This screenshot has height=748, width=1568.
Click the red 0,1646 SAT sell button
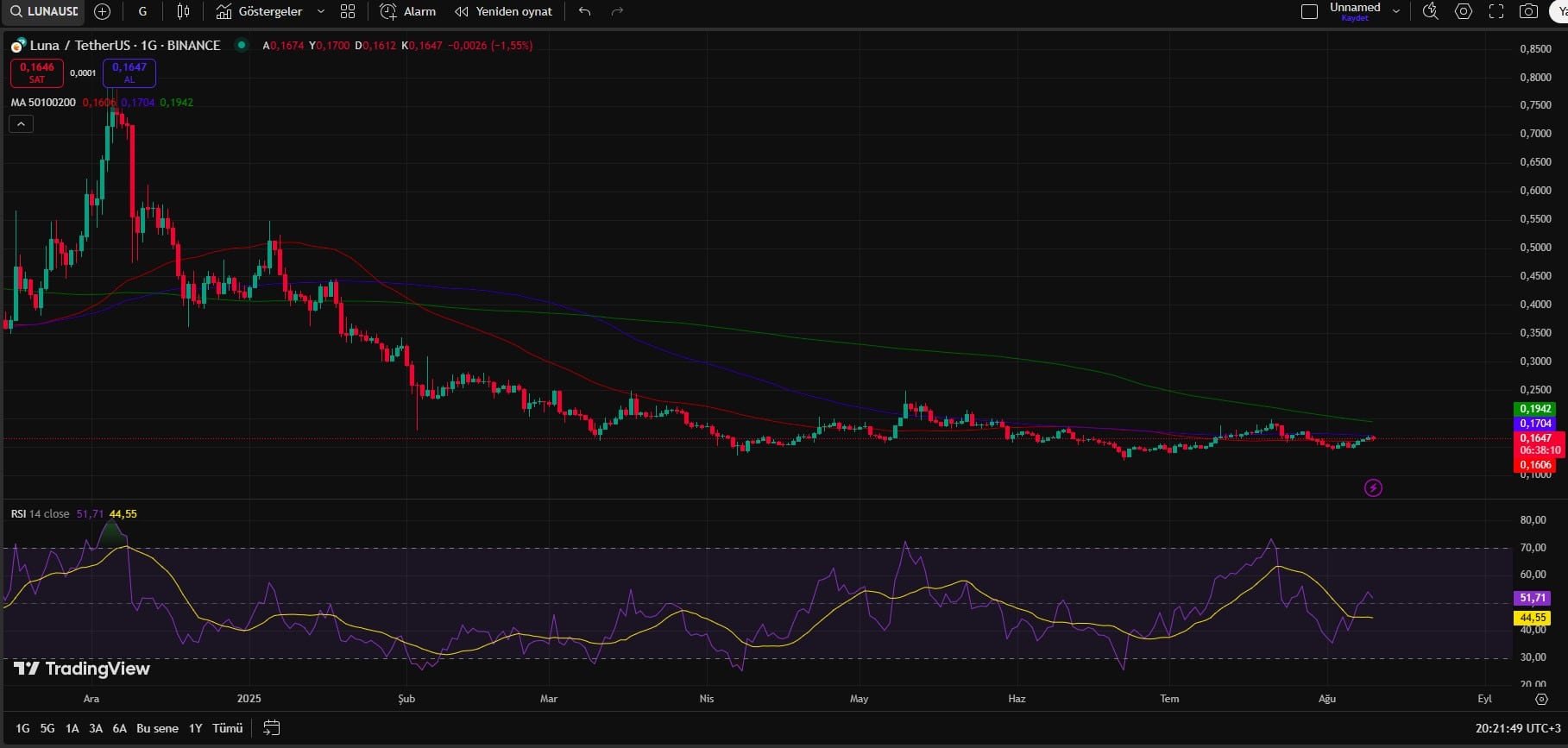(36, 72)
